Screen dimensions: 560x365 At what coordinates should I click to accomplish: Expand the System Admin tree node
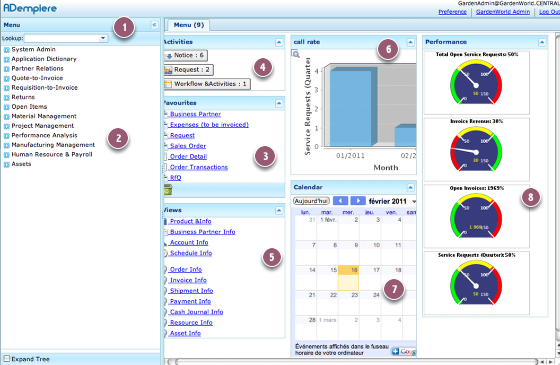click(x=6, y=50)
